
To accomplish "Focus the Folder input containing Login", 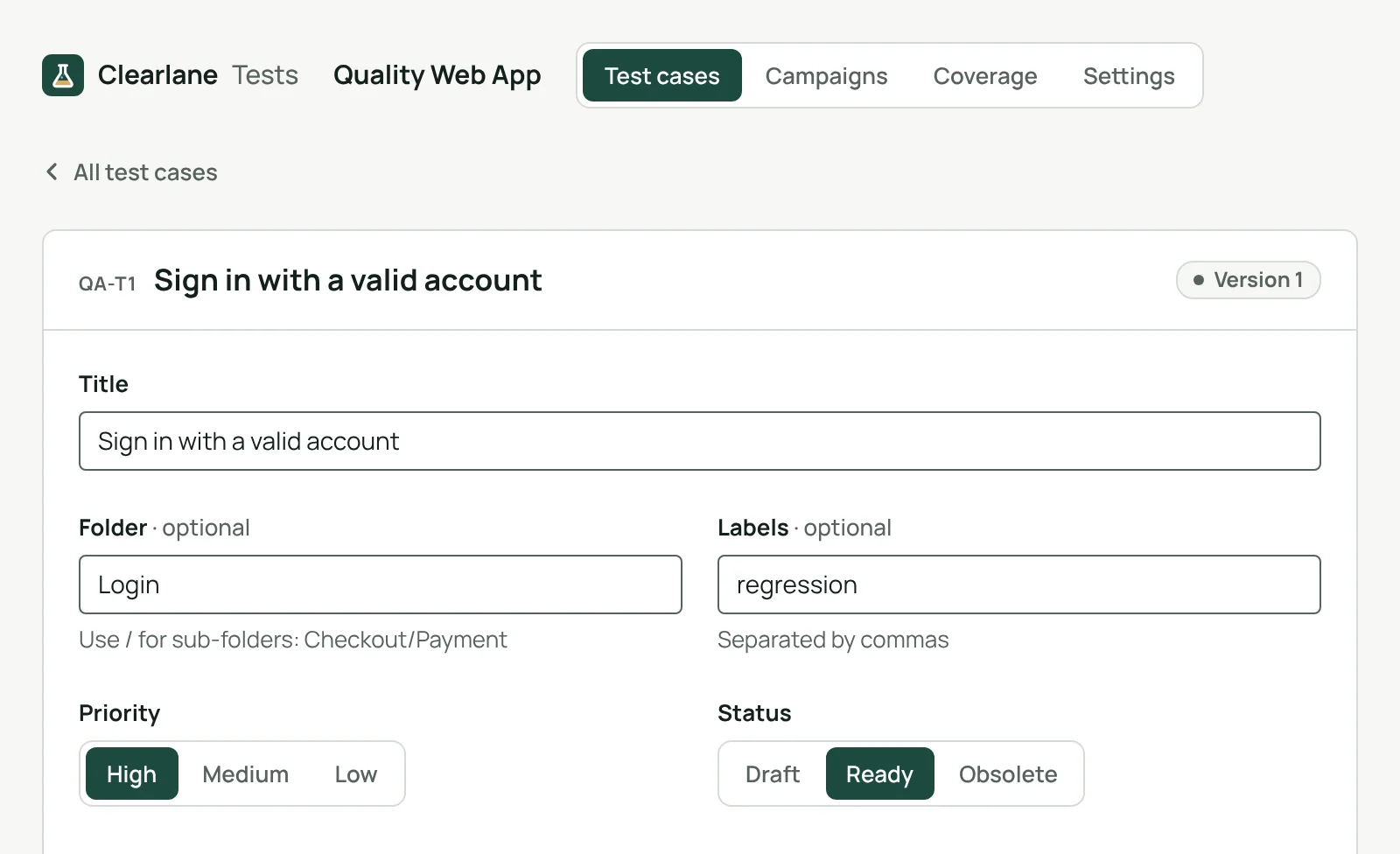I will click(x=381, y=584).
